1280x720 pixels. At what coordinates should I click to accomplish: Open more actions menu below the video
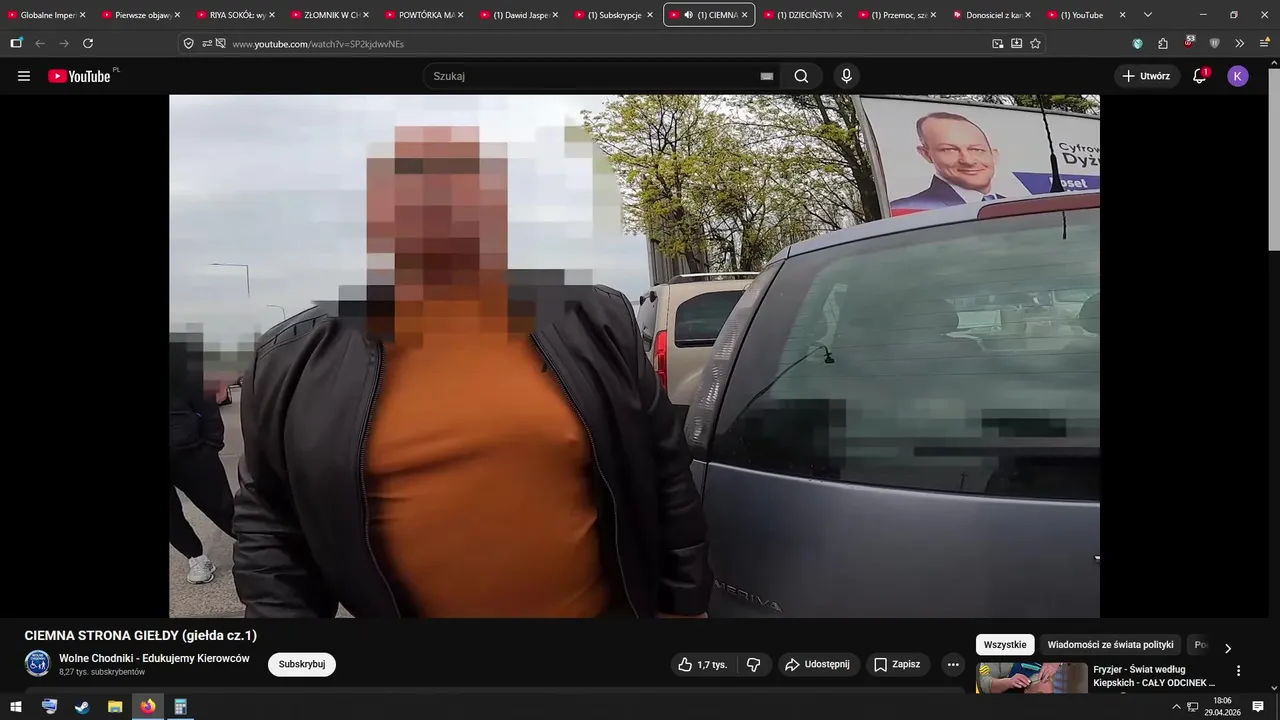point(953,664)
